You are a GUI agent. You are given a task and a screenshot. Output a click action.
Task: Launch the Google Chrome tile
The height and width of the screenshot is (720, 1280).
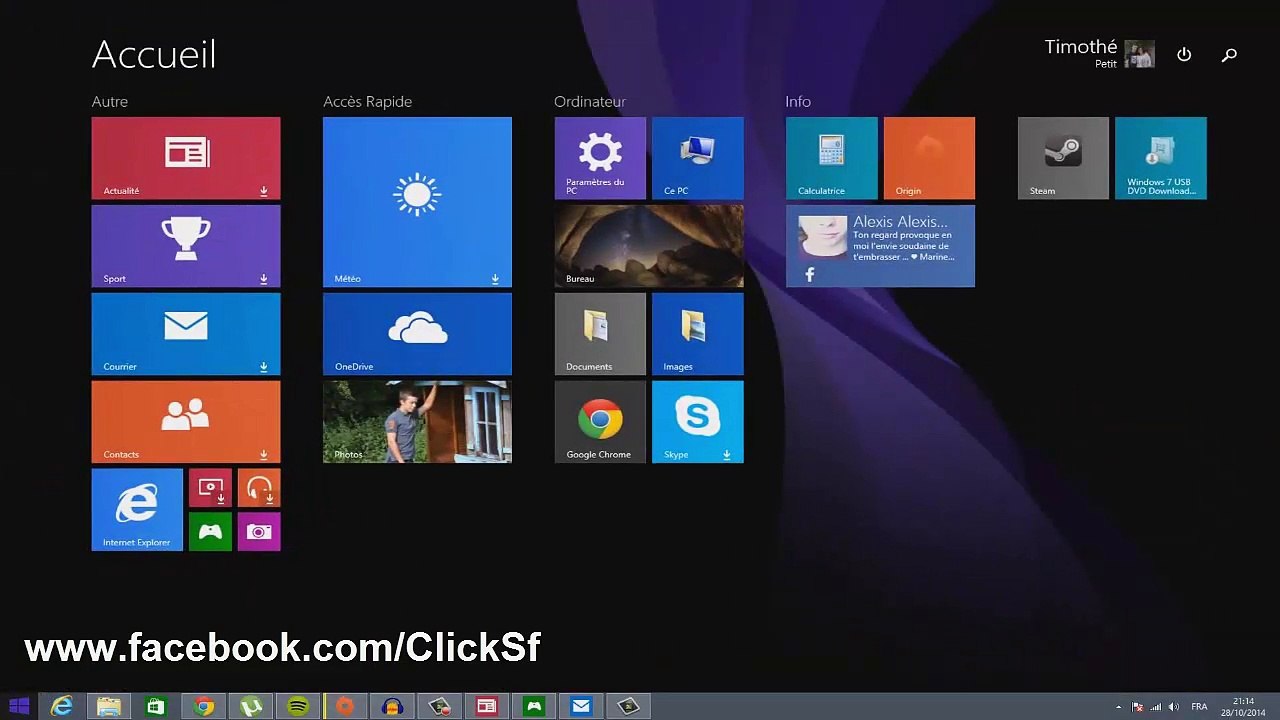click(x=600, y=422)
